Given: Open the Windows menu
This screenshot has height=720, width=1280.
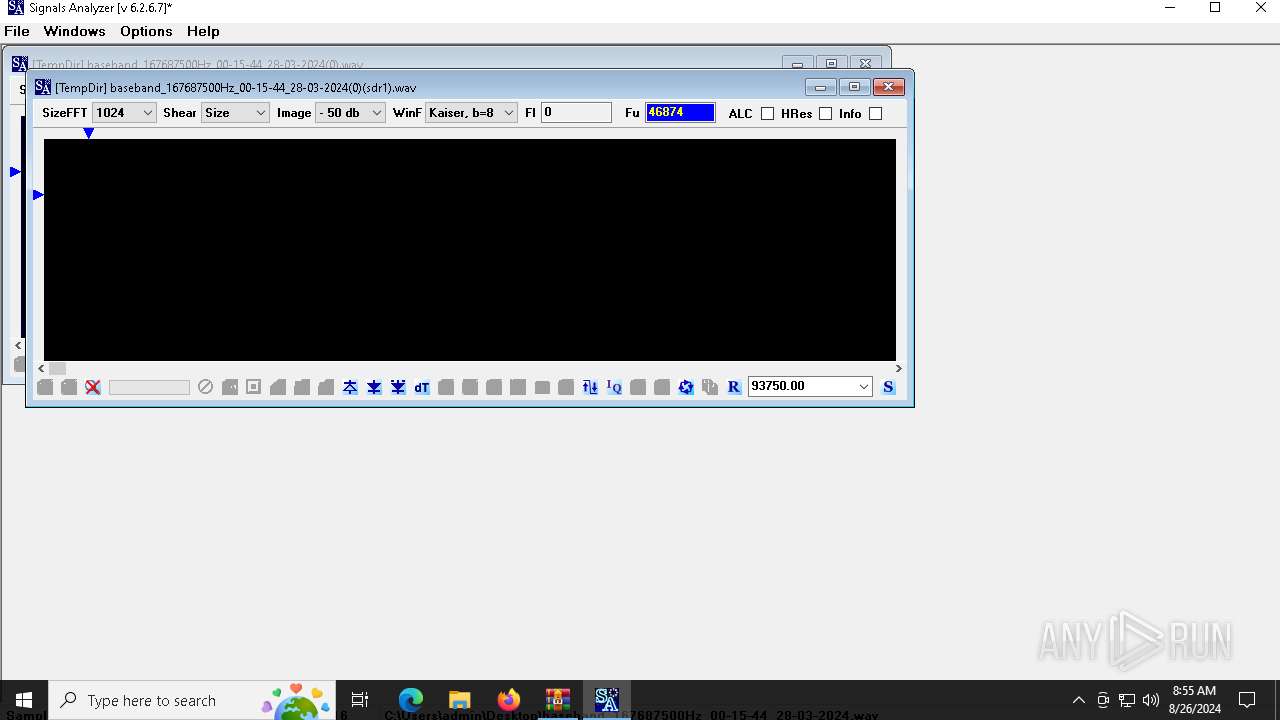Looking at the screenshot, I should [74, 31].
